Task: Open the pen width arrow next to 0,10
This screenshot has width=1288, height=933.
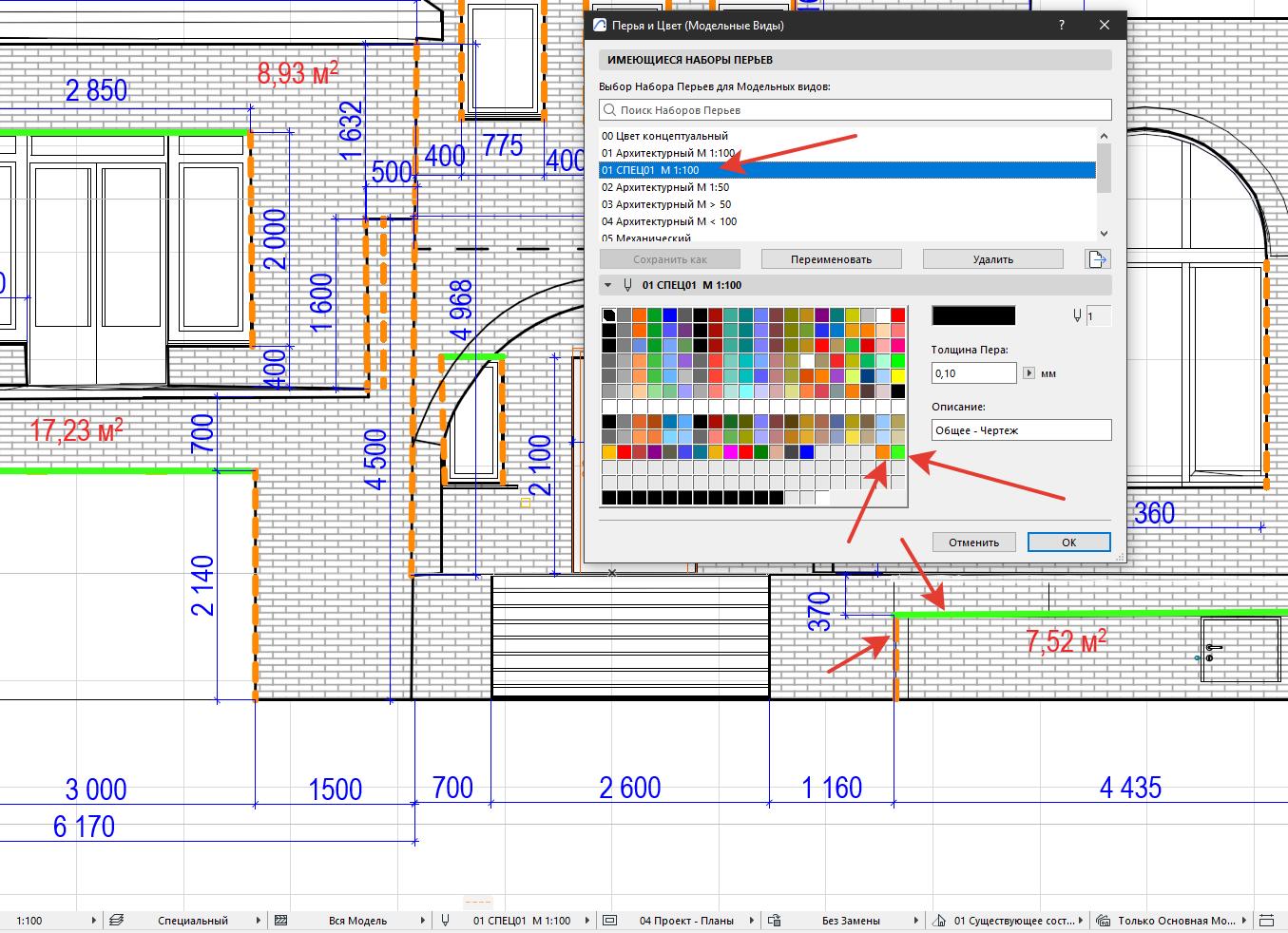Action: (1028, 373)
